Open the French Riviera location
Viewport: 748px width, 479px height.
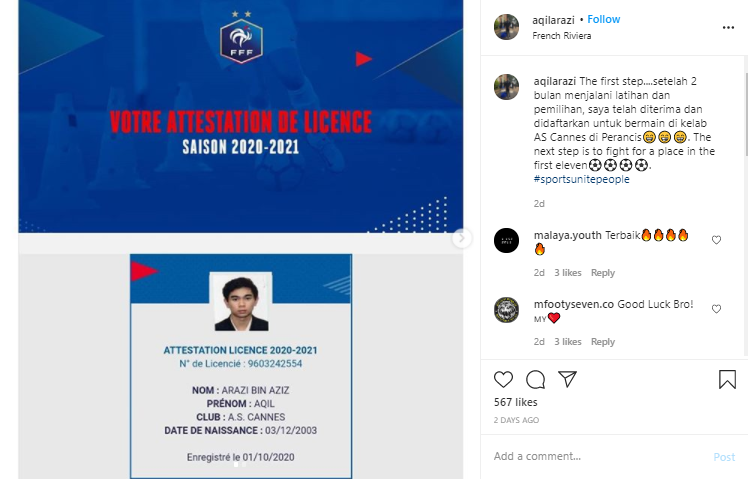coord(561,36)
